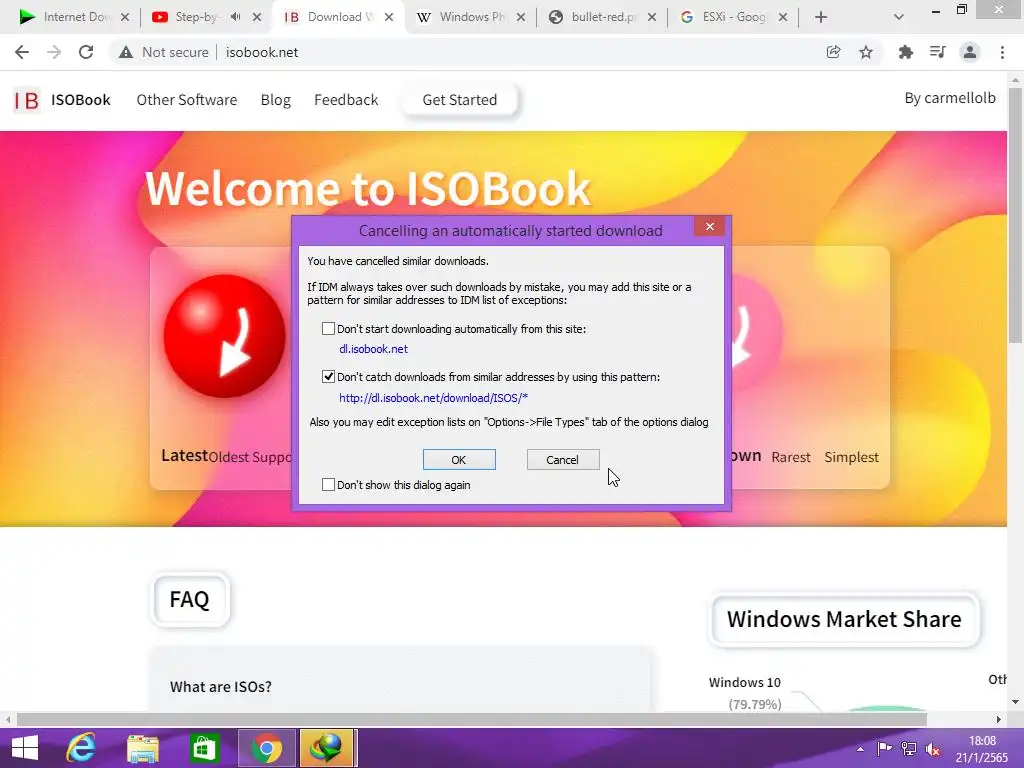
Task: Open Windows Store from the taskbar
Action: pyautogui.click(x=204, y=748)
